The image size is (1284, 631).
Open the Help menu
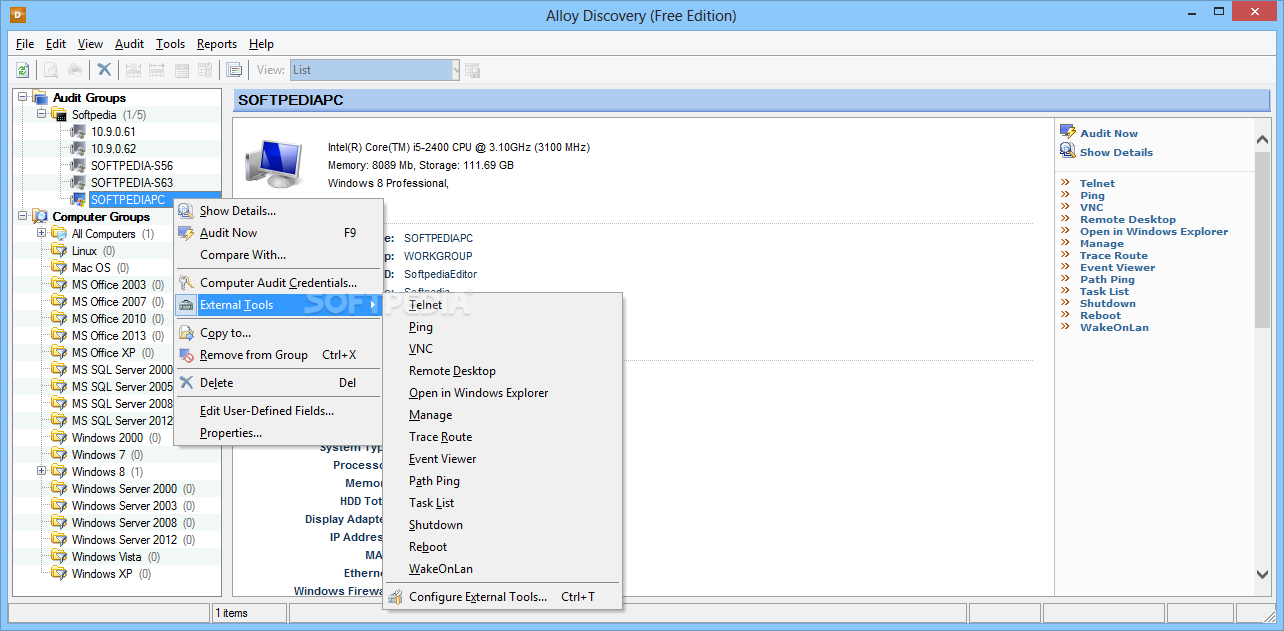coord(261,44)
